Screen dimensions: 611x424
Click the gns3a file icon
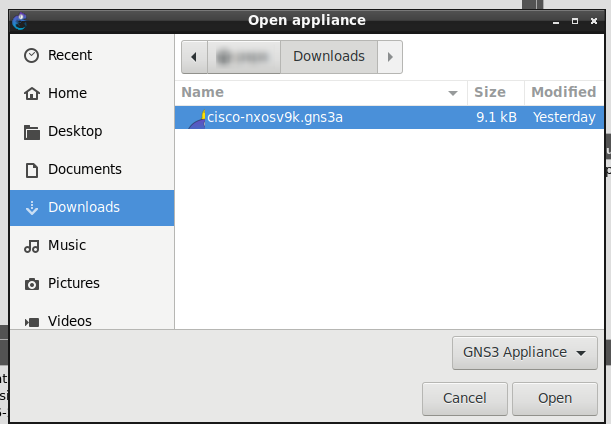click(197, 118)
